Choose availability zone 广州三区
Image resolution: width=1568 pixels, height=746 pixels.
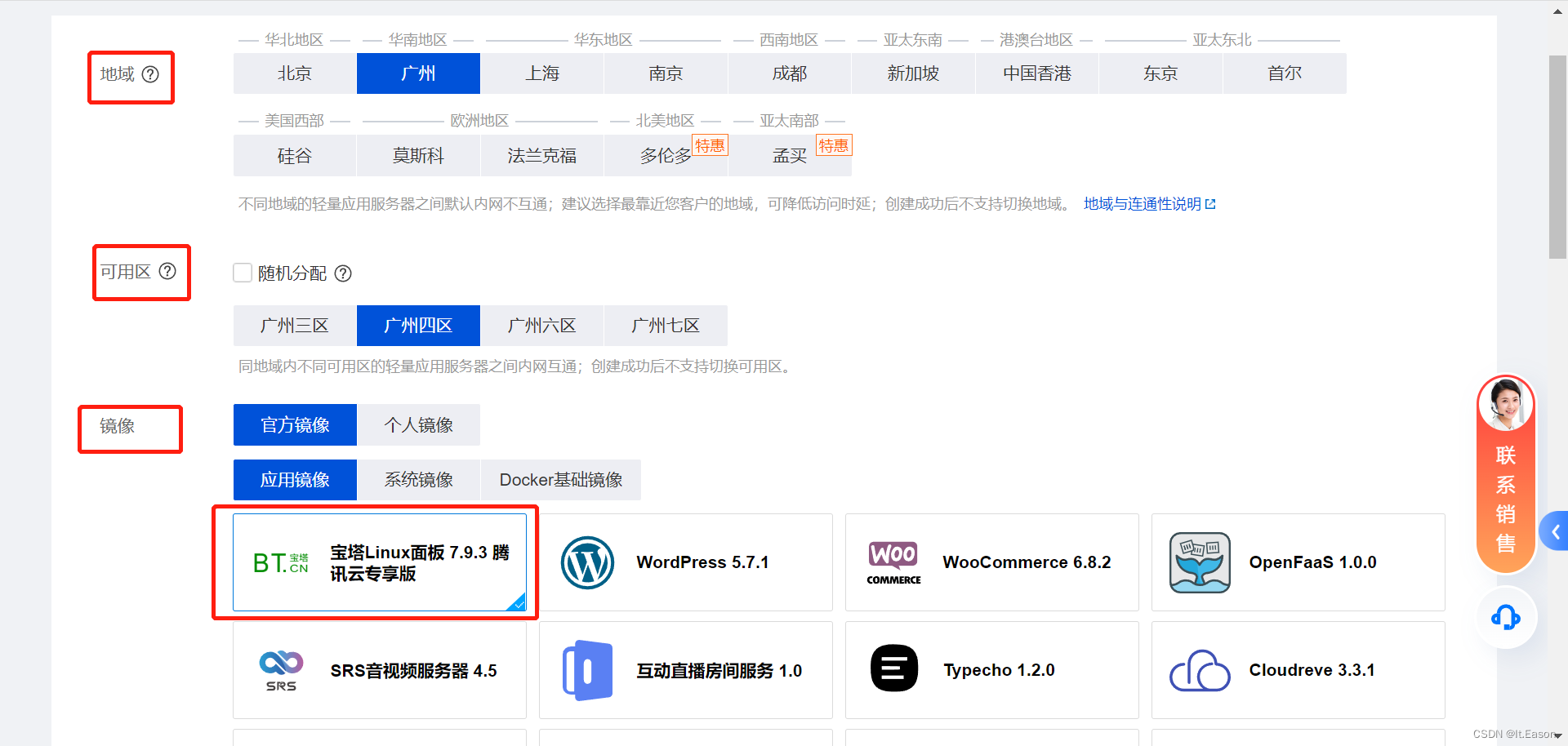tap(295, 326)
